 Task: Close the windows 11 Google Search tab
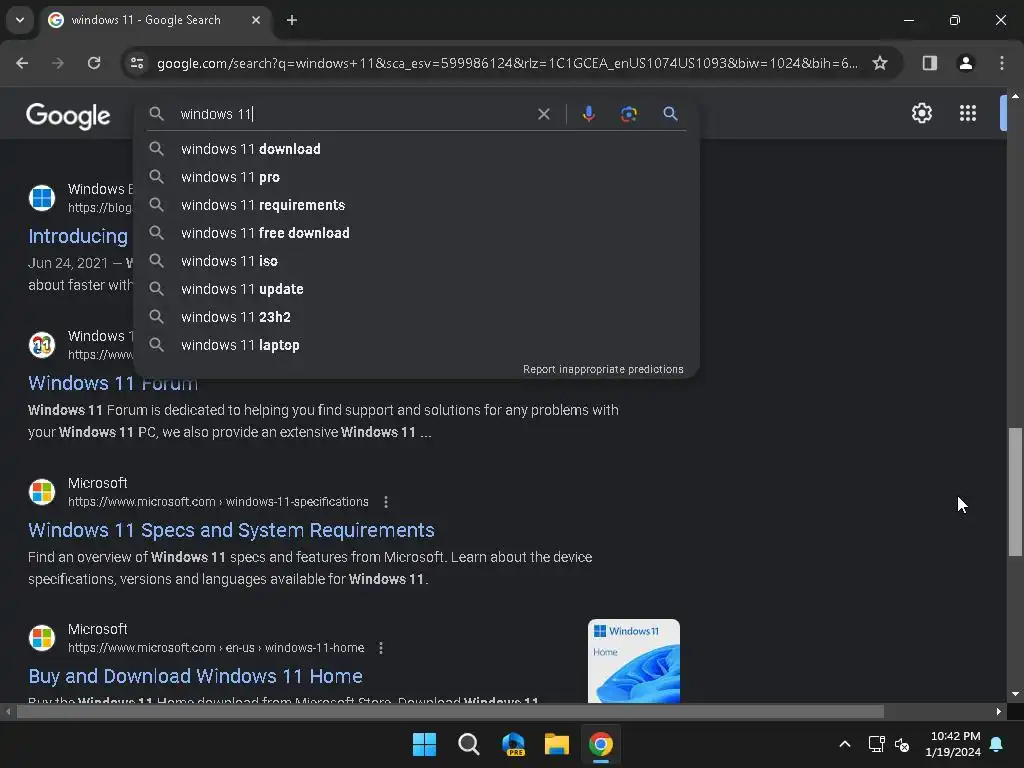pyautogui.click(x=256, y=20)
